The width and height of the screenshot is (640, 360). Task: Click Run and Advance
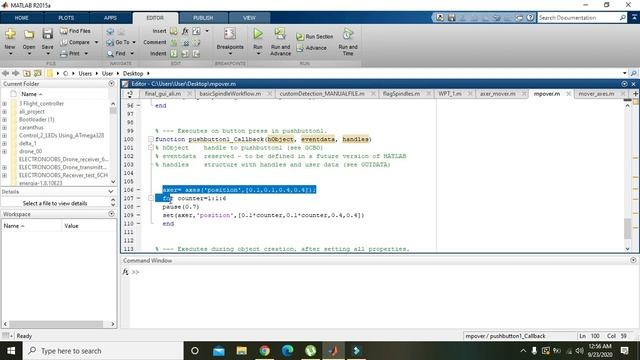(x=280, y=41)
